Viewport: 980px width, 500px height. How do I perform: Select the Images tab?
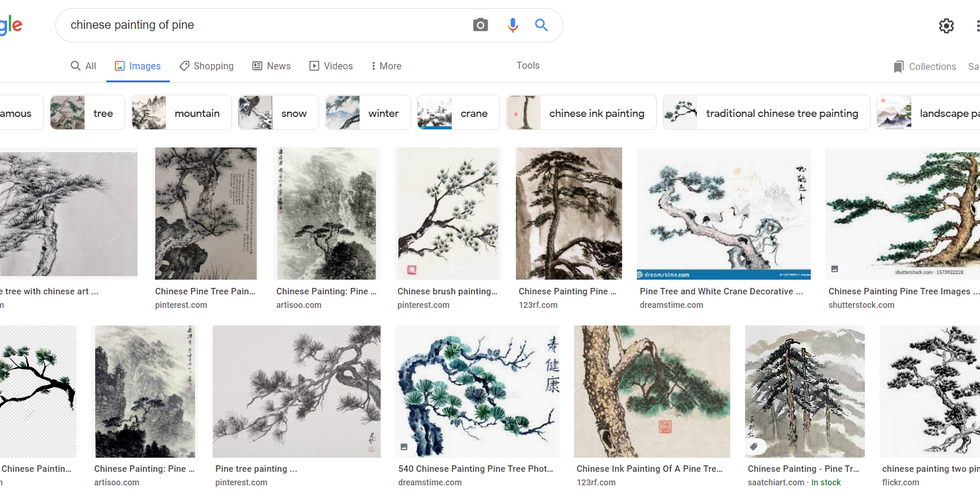point(138,66)
